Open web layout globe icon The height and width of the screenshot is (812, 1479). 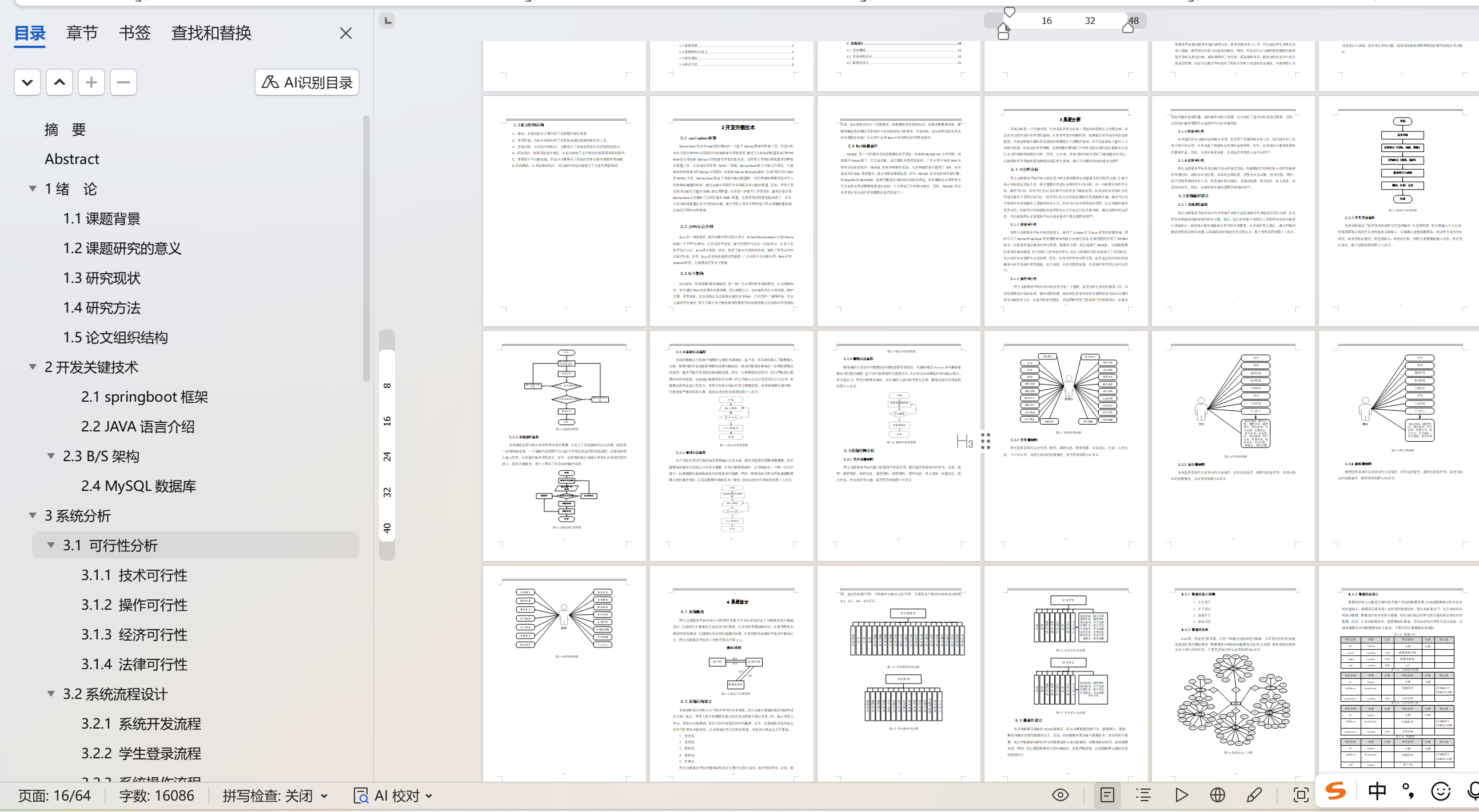(x=1217, y=795)
